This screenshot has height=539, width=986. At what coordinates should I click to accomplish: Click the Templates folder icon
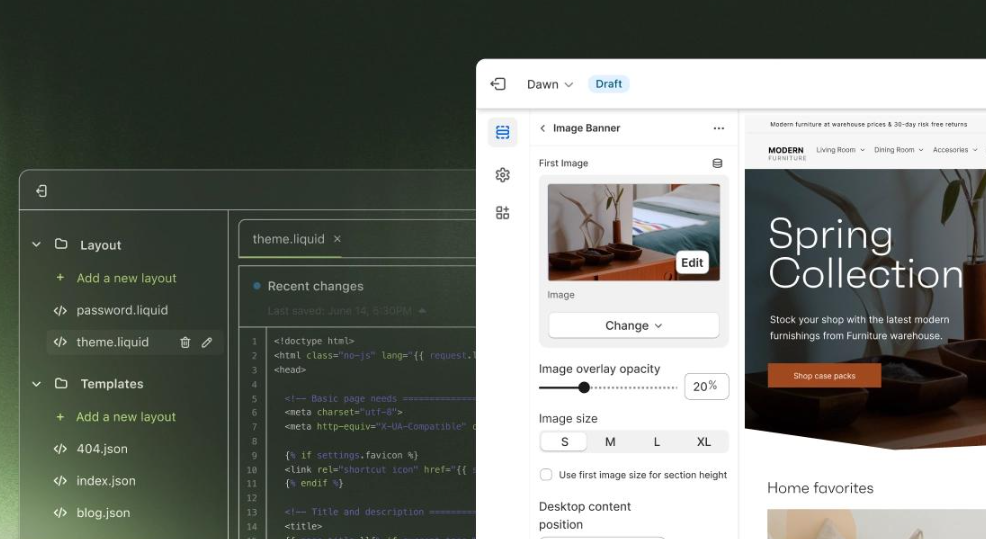coord(61,383)
